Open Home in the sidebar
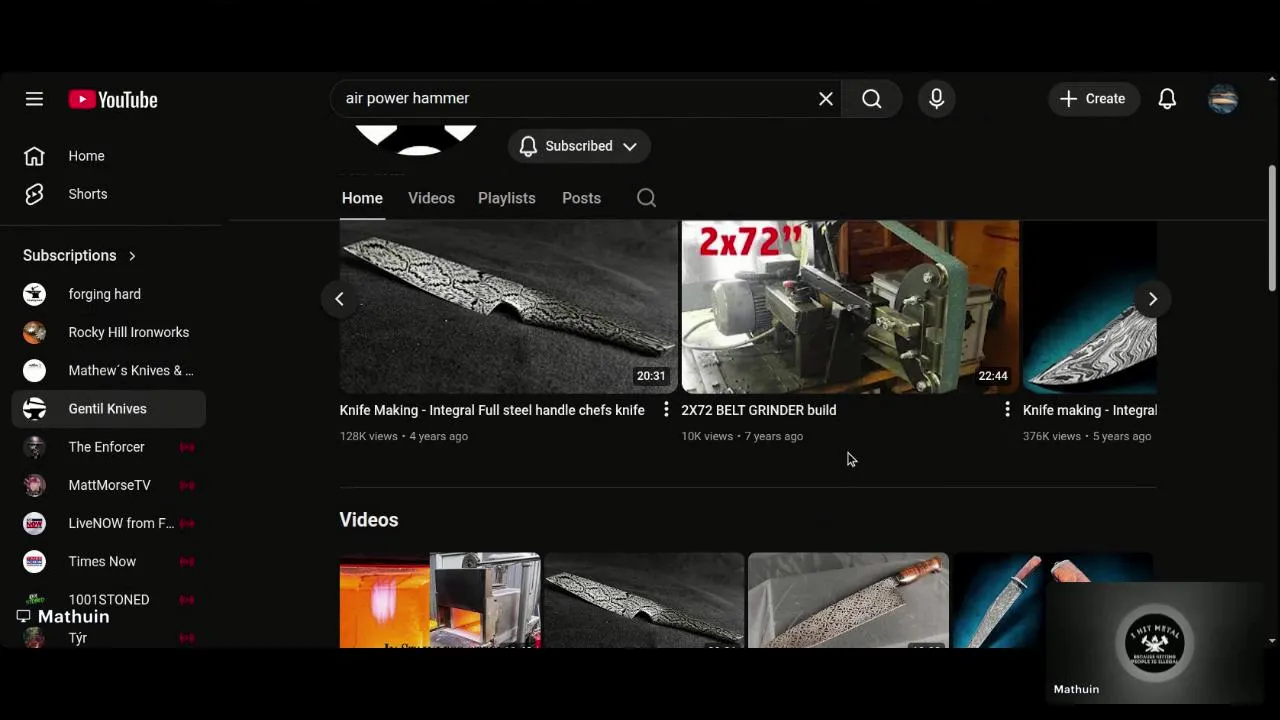The image size is (1280, 720). tap(108, 156)
